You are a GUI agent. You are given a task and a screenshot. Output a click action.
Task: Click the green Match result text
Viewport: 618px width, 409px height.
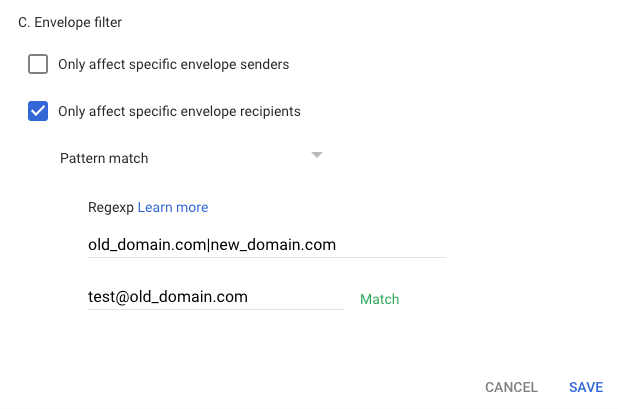point(379,299)
